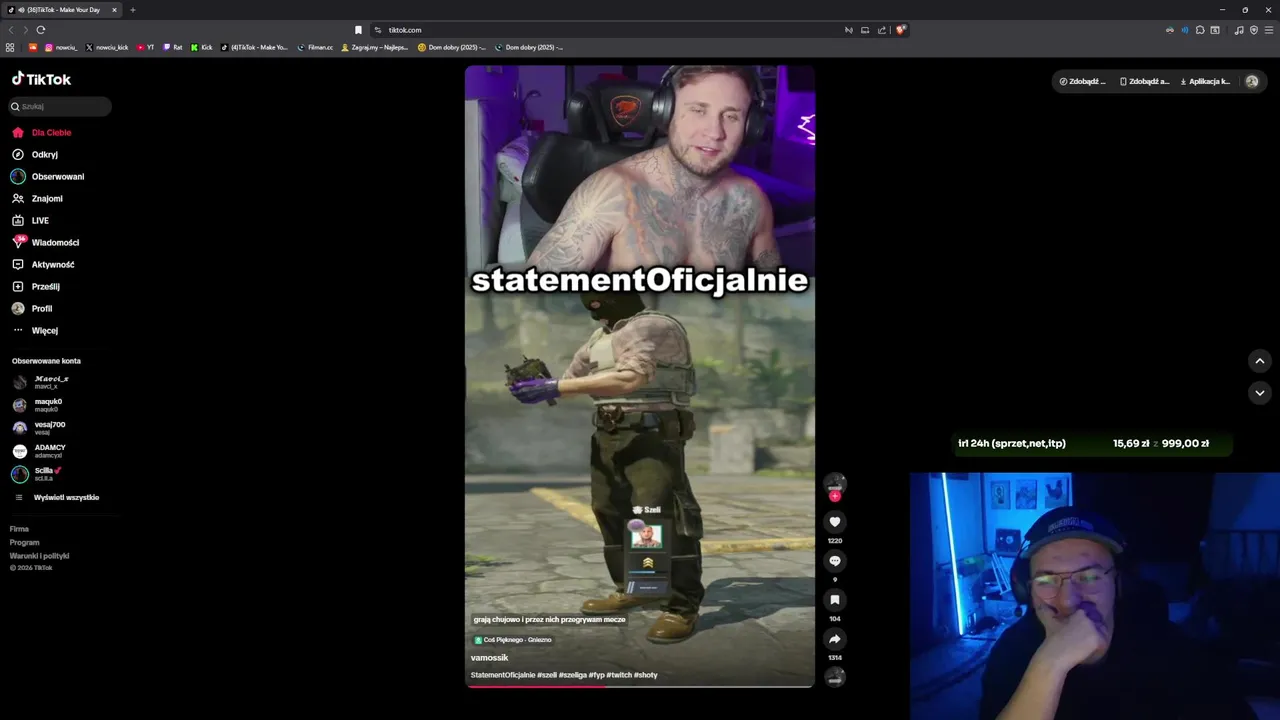Image resolution: width=1280 pixels, height=720 pixels.
Task: Click the share page icon in address bar
Action: 882,30
